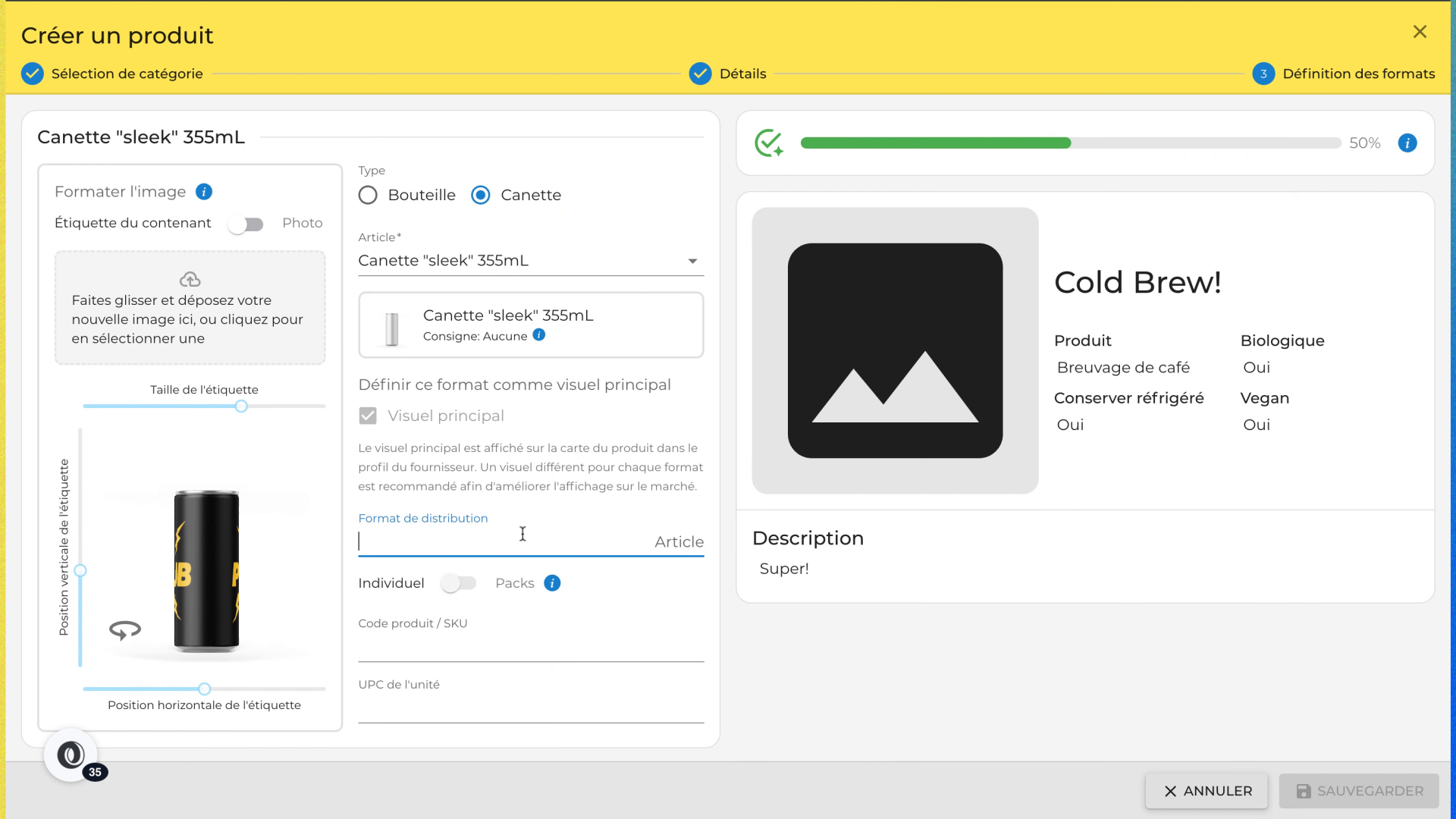The width and height of the screenshot is (1456, 819).
Task: Click Taille de l'étiquette slider handle
Action: [x=241, y=406]
